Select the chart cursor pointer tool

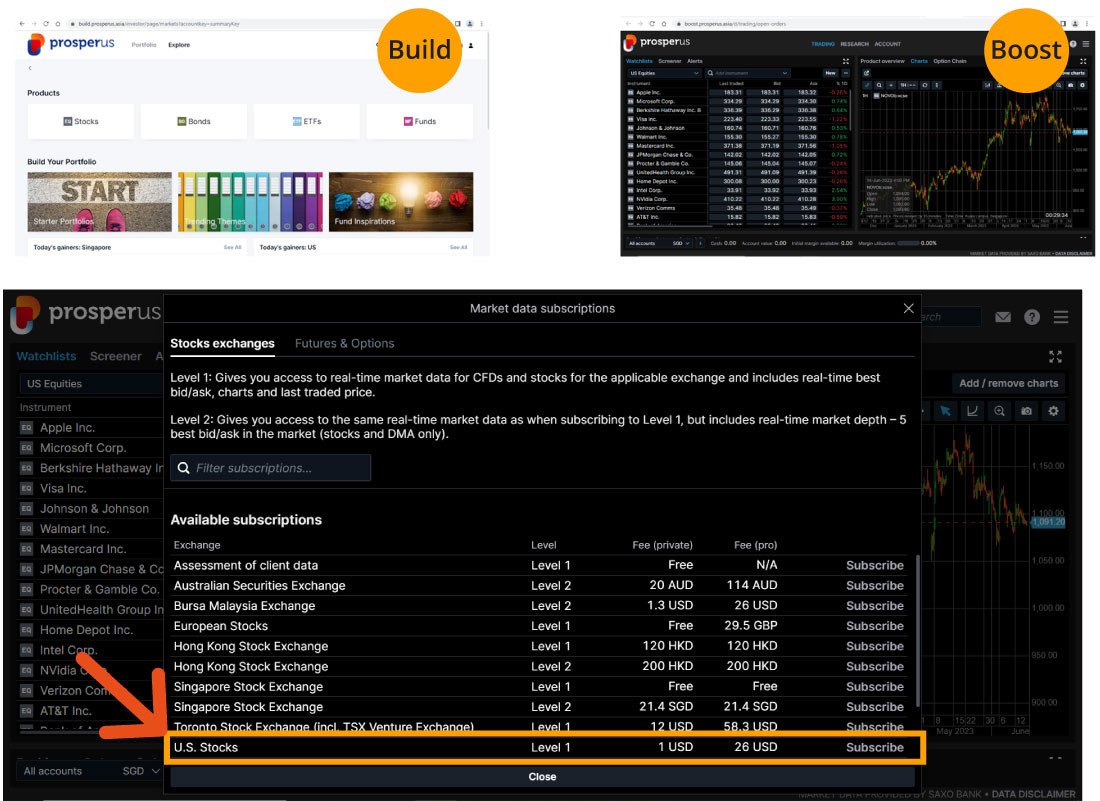click(x=945, y=411)
